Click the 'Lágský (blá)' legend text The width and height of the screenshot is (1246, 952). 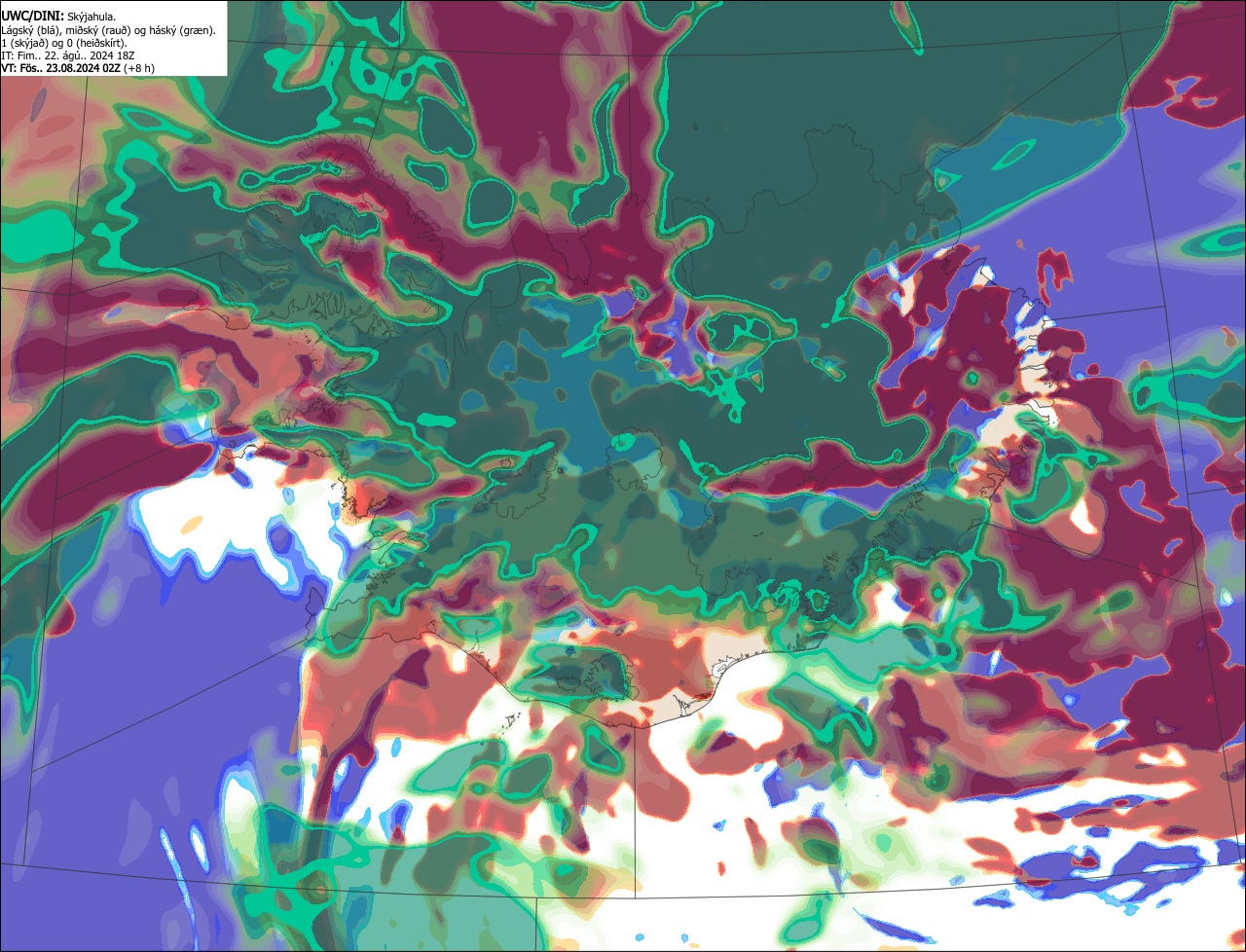click(29, 31)
